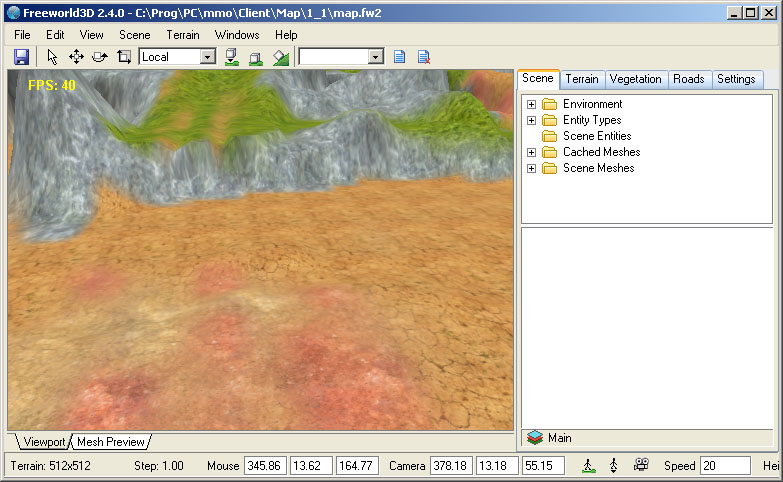
Task: Minimize the Freeworld3D window
Action: click(734, 13)
